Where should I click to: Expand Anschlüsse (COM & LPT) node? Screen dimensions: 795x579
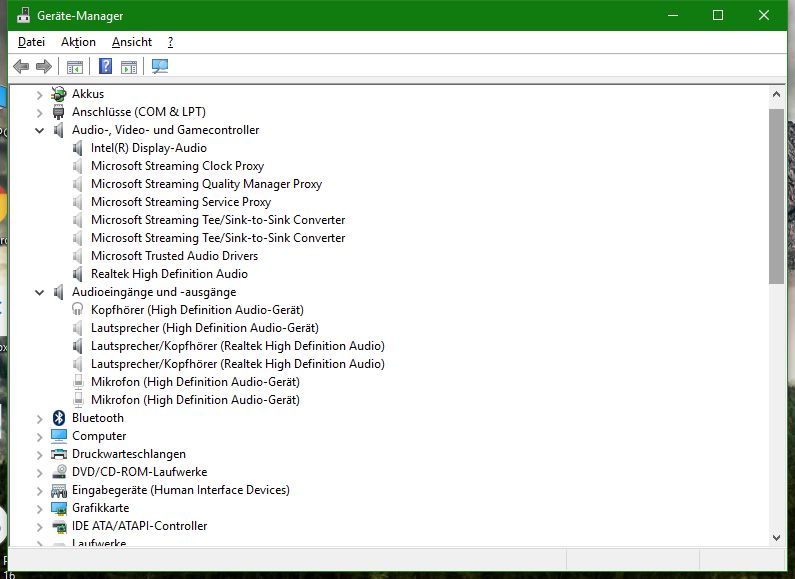40,113
